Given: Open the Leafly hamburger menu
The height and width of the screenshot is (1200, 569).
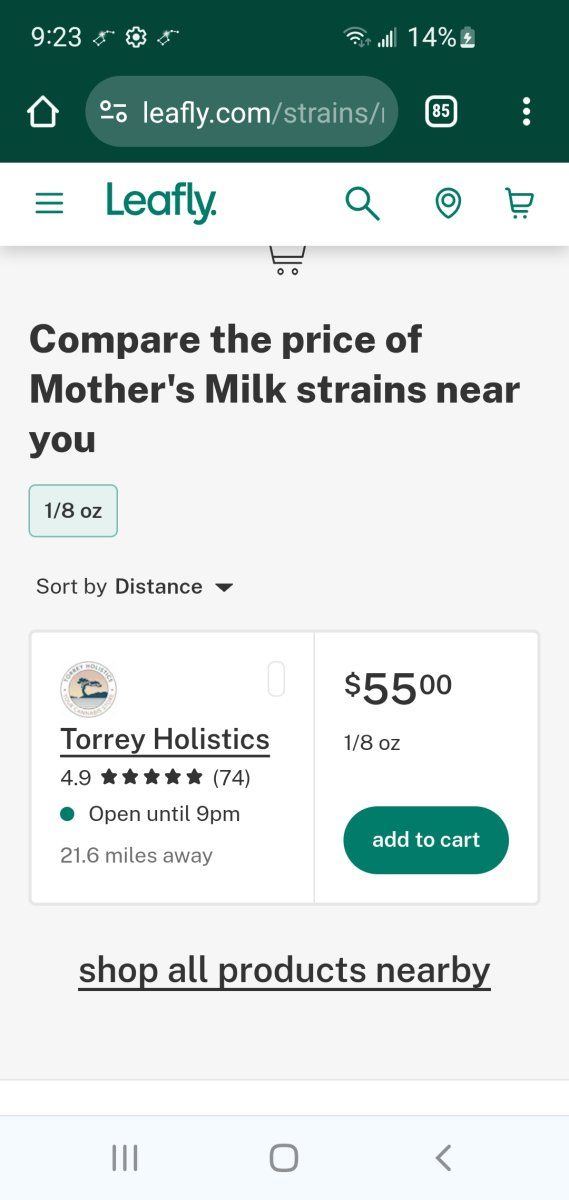Looking at the screenshot, I should point(49,203).
